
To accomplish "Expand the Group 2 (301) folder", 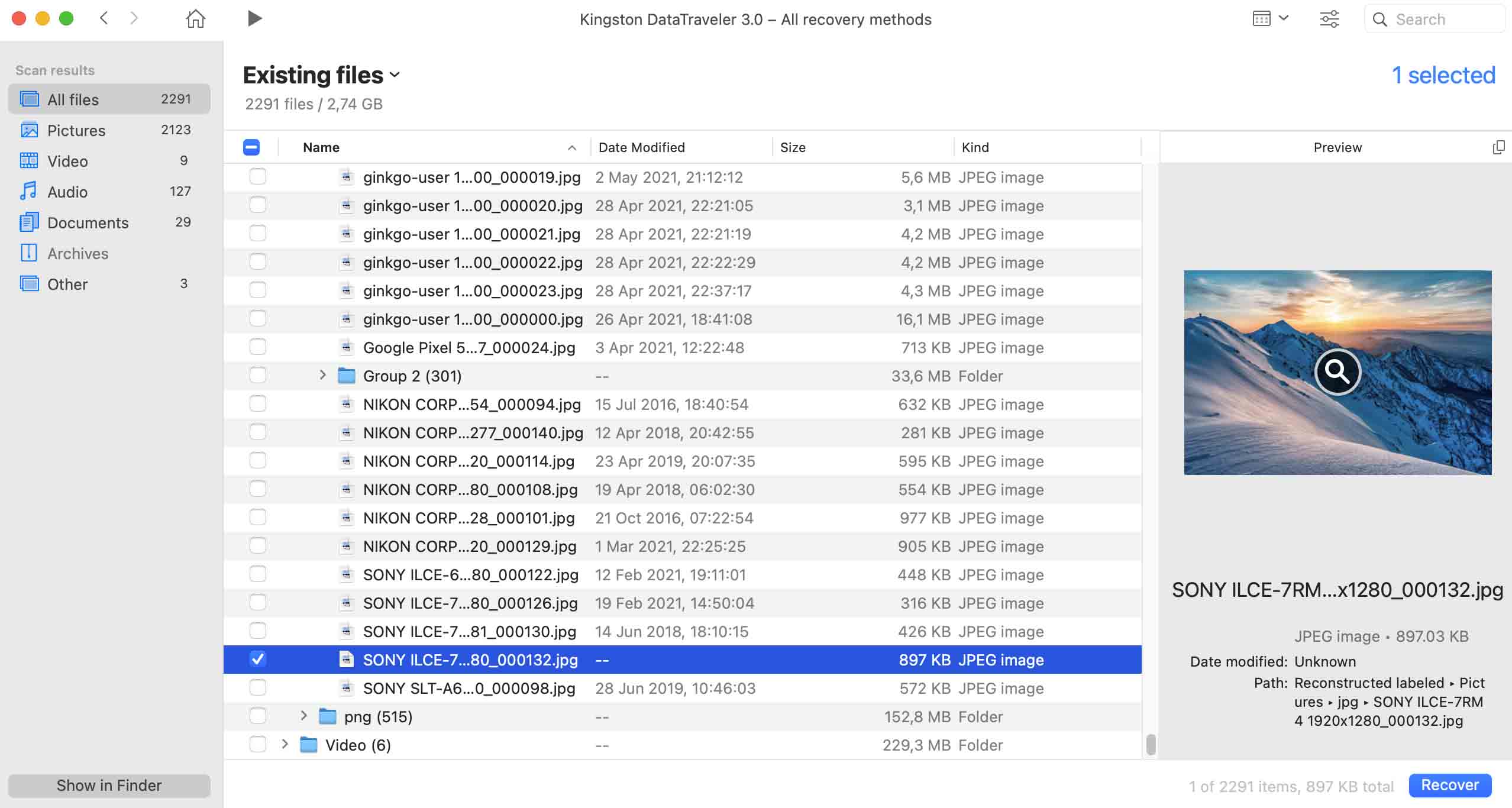I will click(322, 376).
